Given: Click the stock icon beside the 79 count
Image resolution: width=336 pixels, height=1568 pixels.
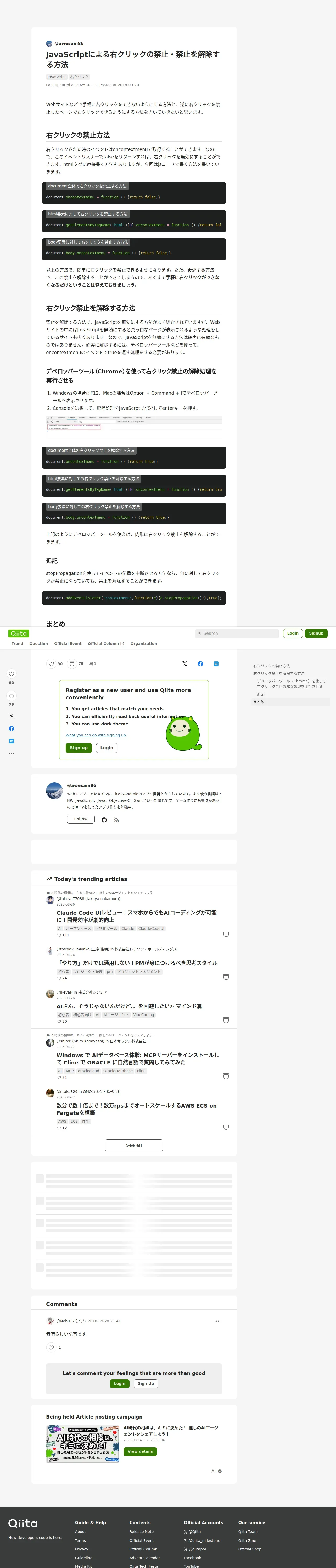Looking at the screenshot, I should click(72, 664).
